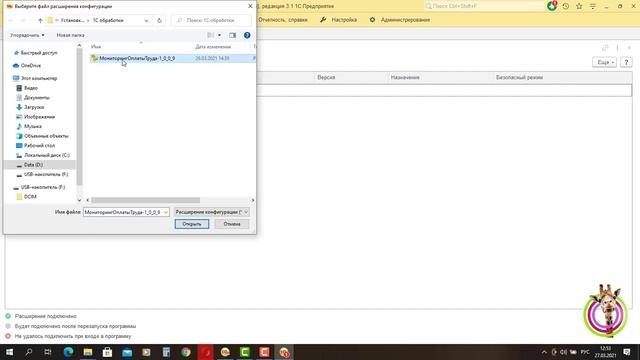Open Документы folder in navigation pane
640x360 pixels.
pos(37,98)
